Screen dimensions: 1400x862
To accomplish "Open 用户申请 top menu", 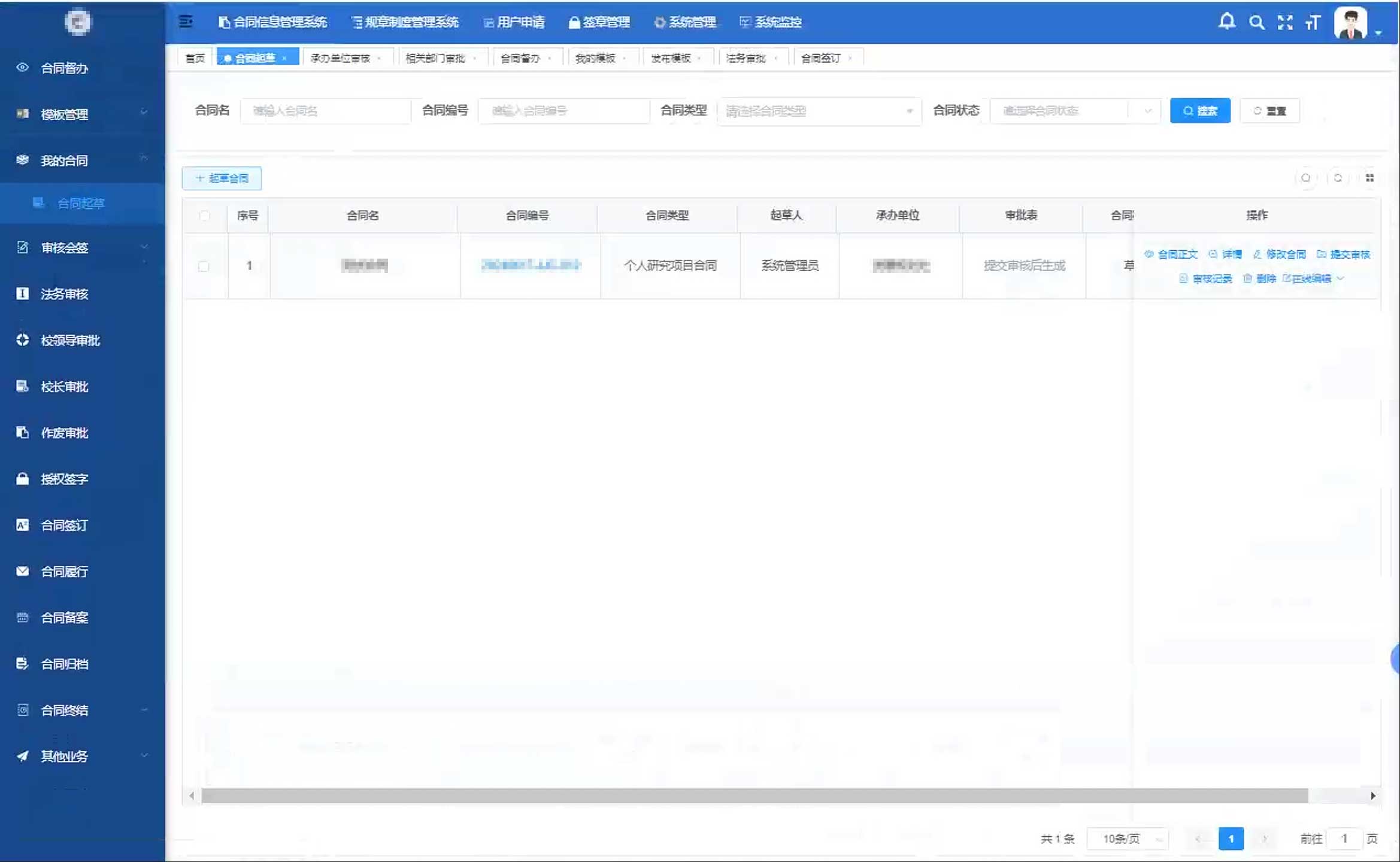I will pos(514,22).
